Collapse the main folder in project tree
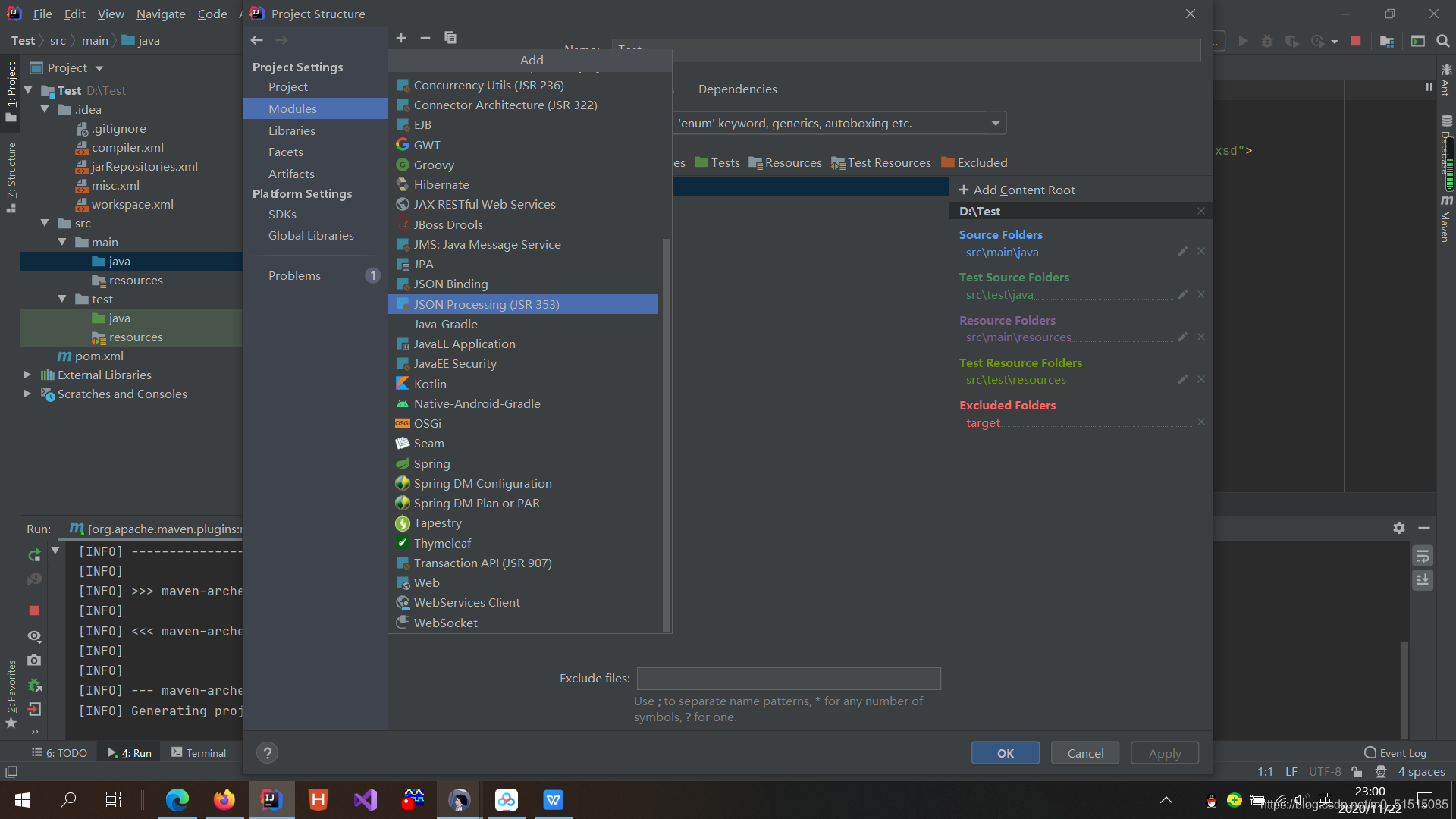This screenshot has width=1456, height=819. (62, 242)
